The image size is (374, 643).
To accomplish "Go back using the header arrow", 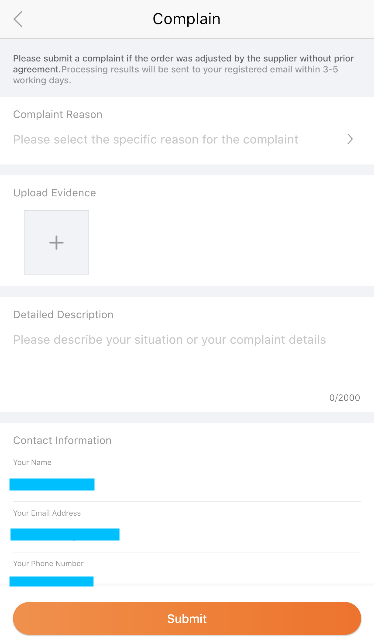I will point(18,19).
